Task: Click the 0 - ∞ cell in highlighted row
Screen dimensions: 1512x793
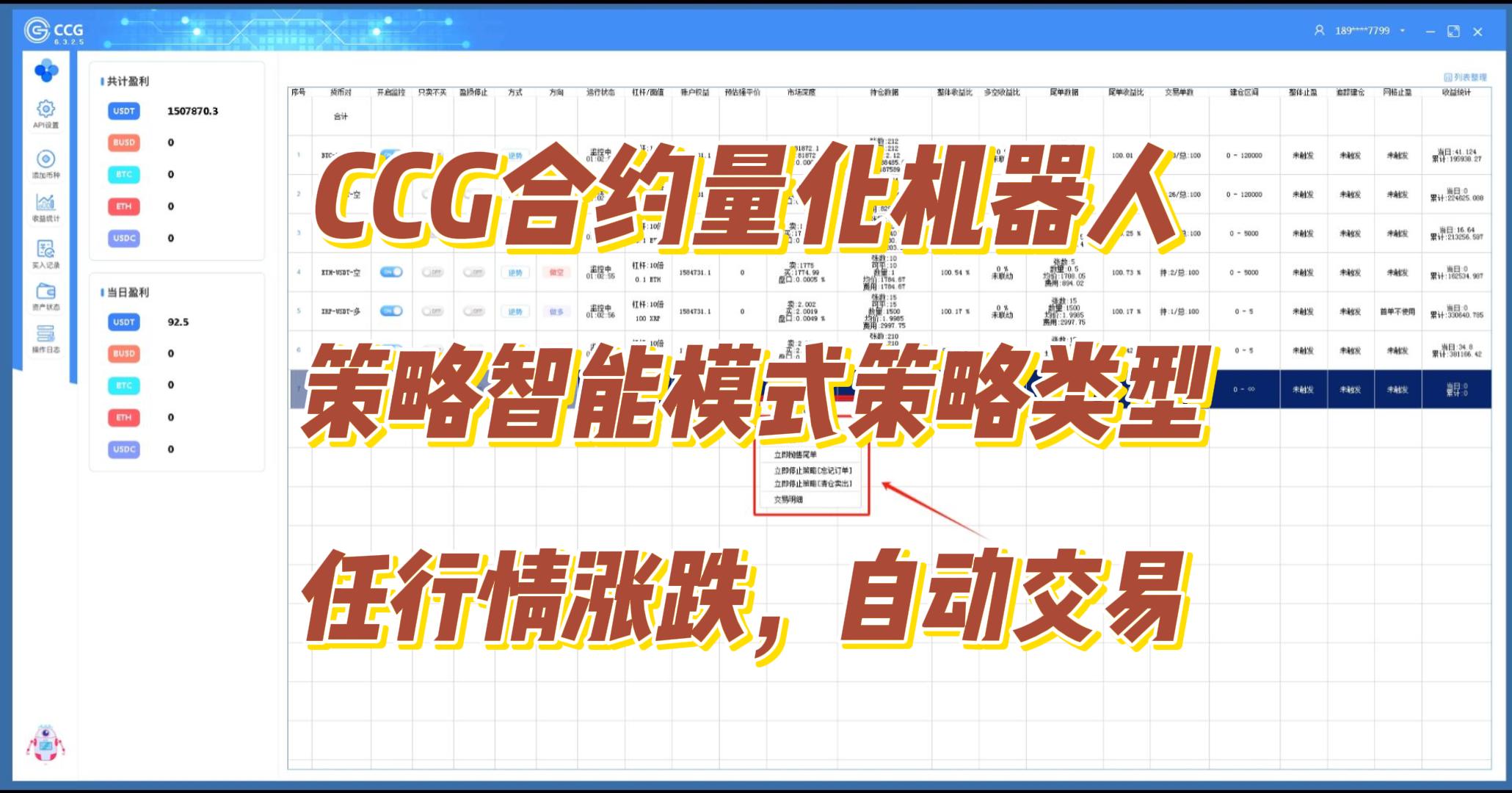Action: [1243, 389]
